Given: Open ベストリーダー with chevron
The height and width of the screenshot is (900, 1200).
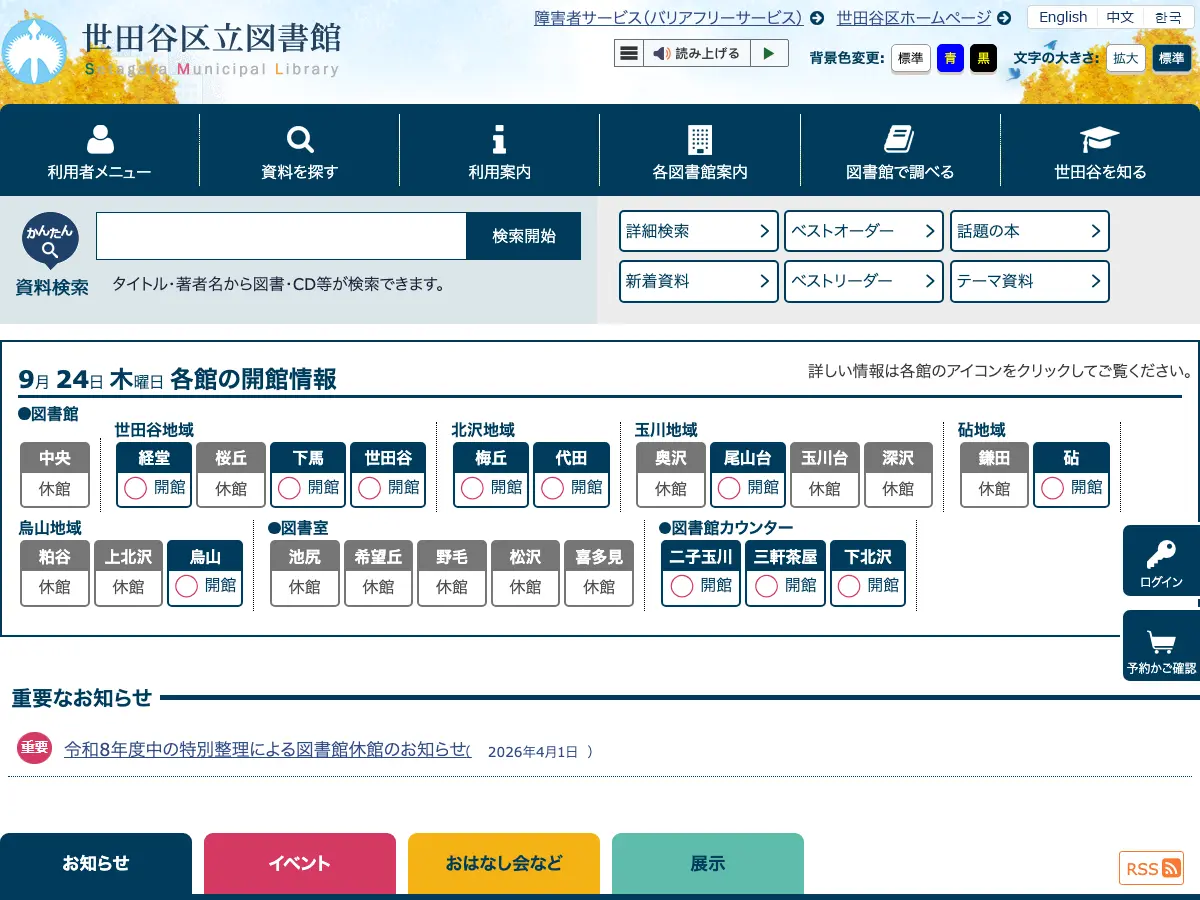Looking at the screenshot, I should [x=864, y=281].
